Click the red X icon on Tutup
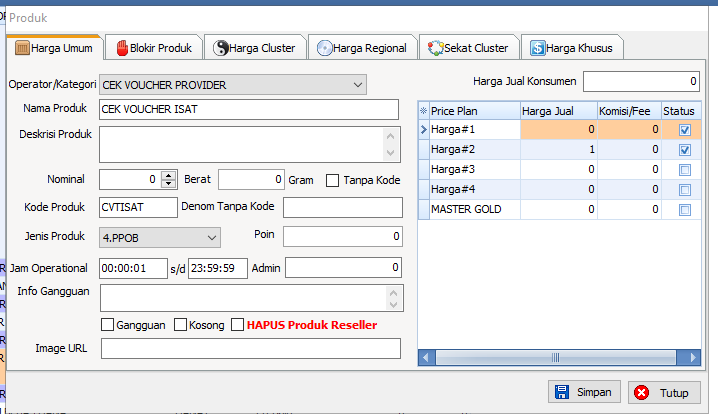This screenshot has width=718, height=414. pyautogui.click(x=642, y=392)
